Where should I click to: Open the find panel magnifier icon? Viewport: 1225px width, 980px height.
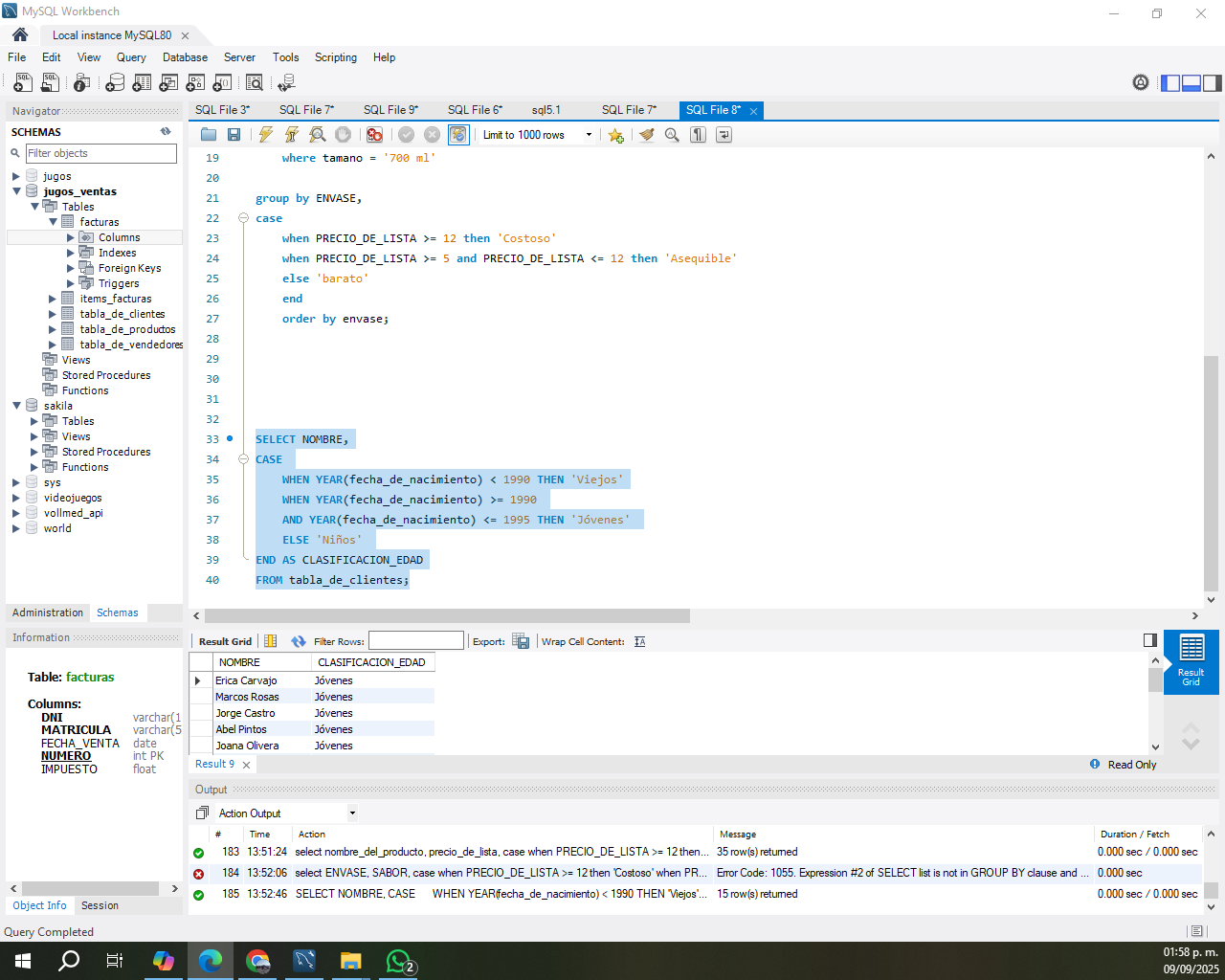pyautogui.click(x=672, y=135)
